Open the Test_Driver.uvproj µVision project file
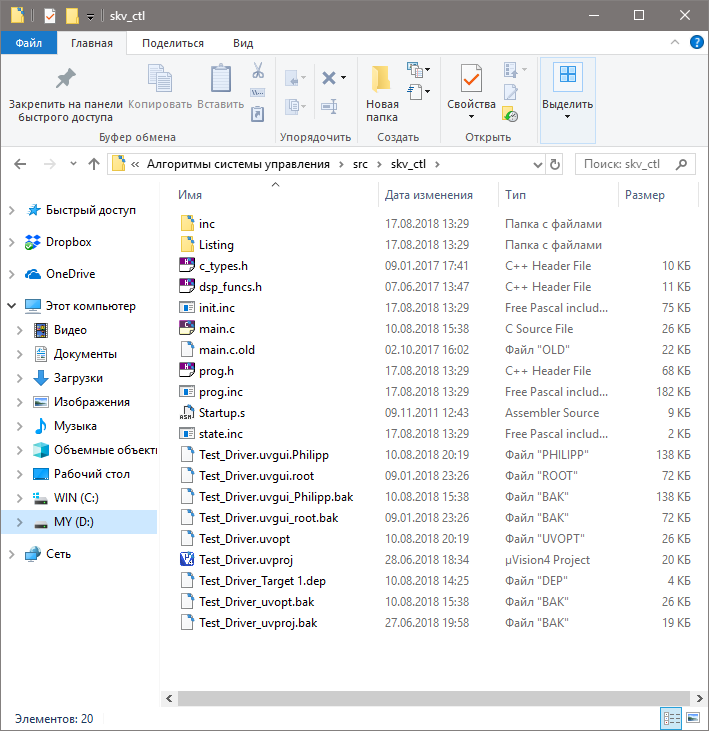 click(245, 560)
